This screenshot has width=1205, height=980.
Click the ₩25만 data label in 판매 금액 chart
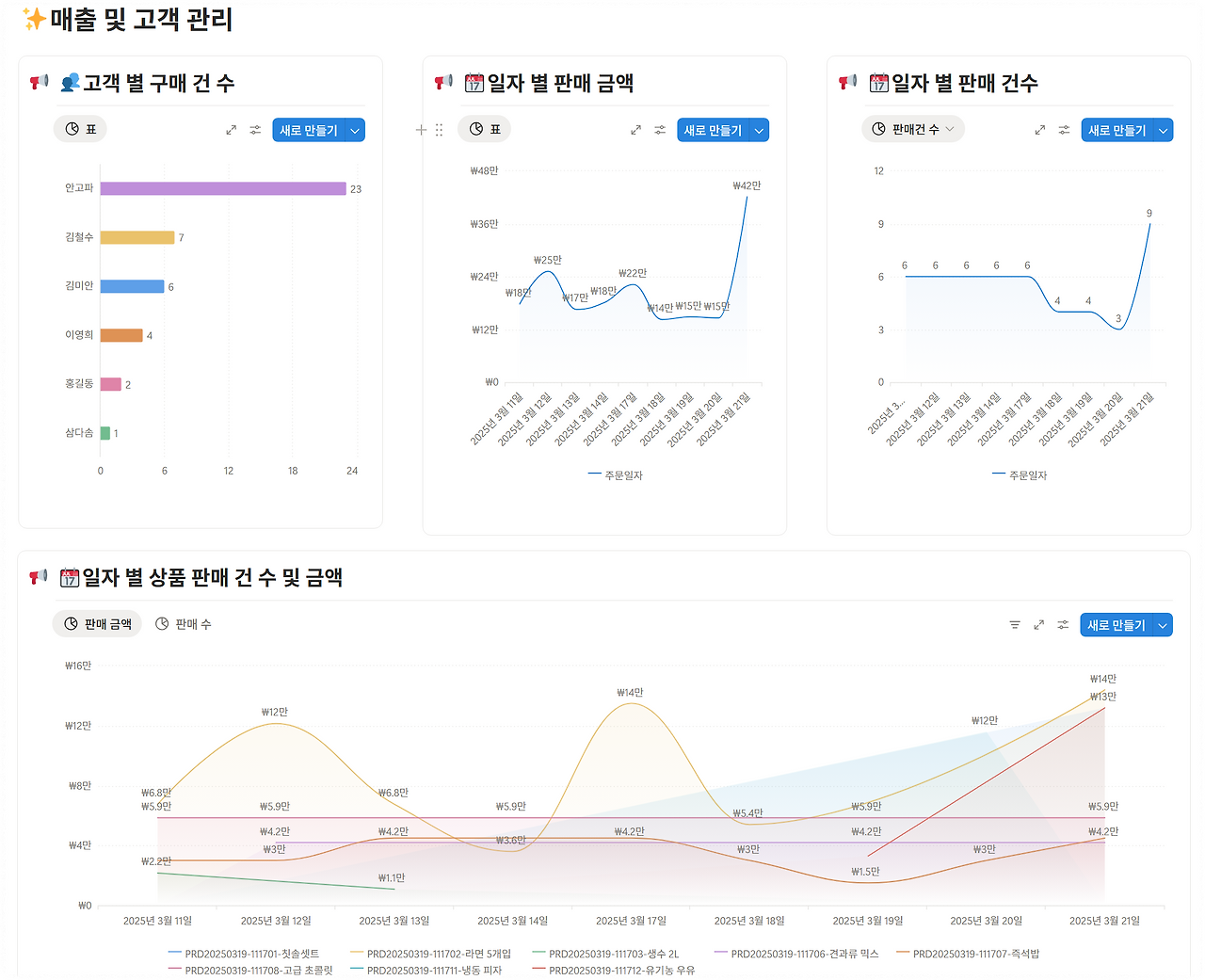pos(547,260)
